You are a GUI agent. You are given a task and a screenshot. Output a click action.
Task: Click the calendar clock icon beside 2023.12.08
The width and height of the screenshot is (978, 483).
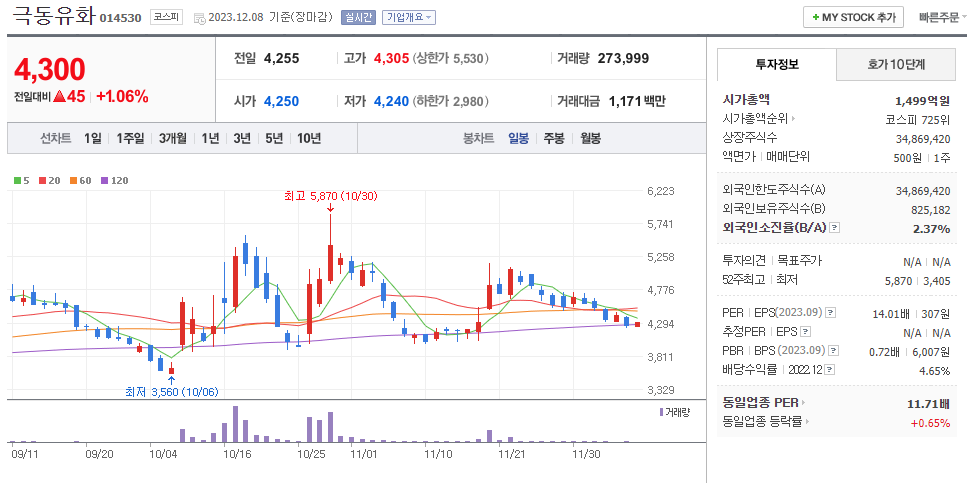[x=200, y=18]
